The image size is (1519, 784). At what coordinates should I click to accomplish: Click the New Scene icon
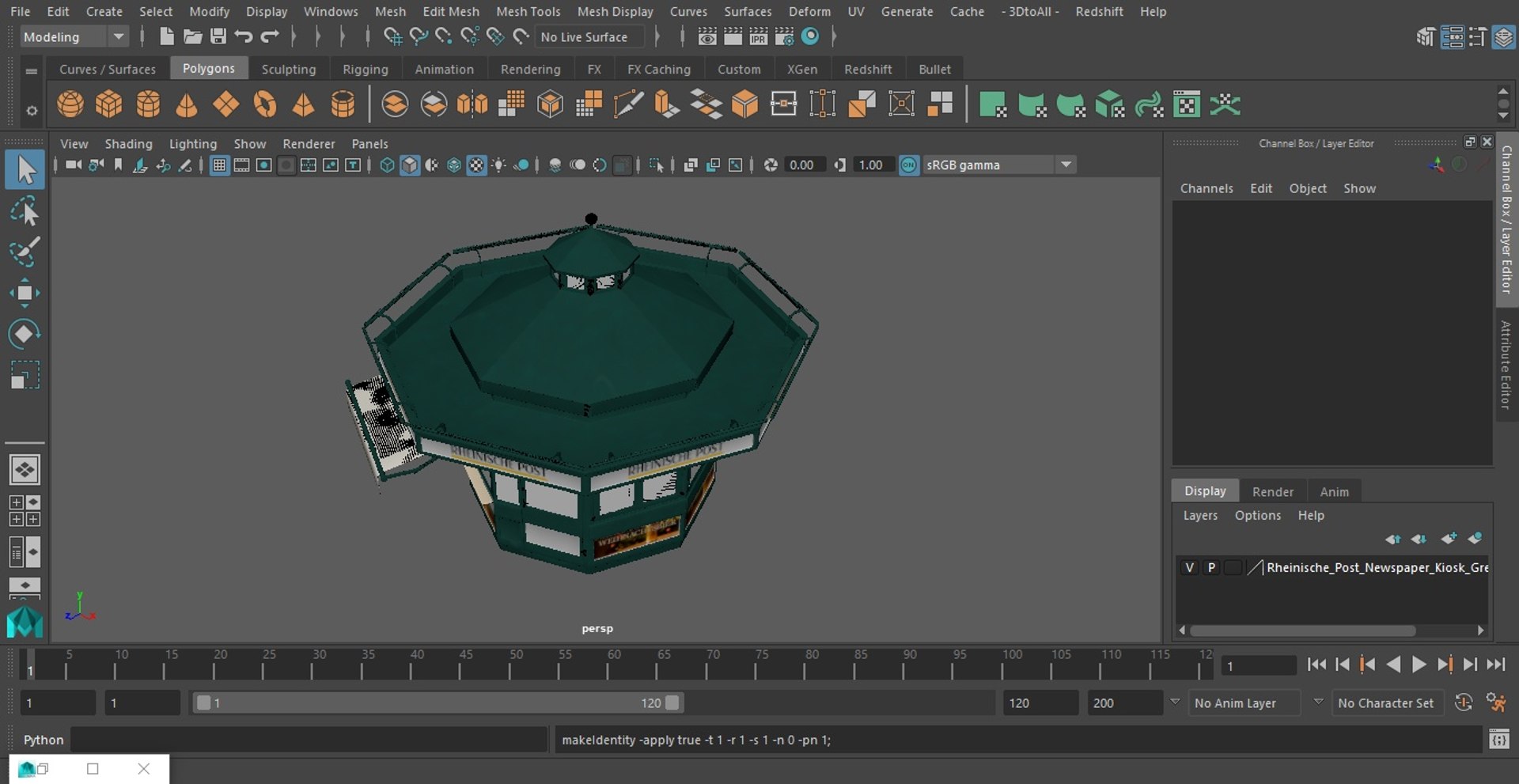[166, 36]
